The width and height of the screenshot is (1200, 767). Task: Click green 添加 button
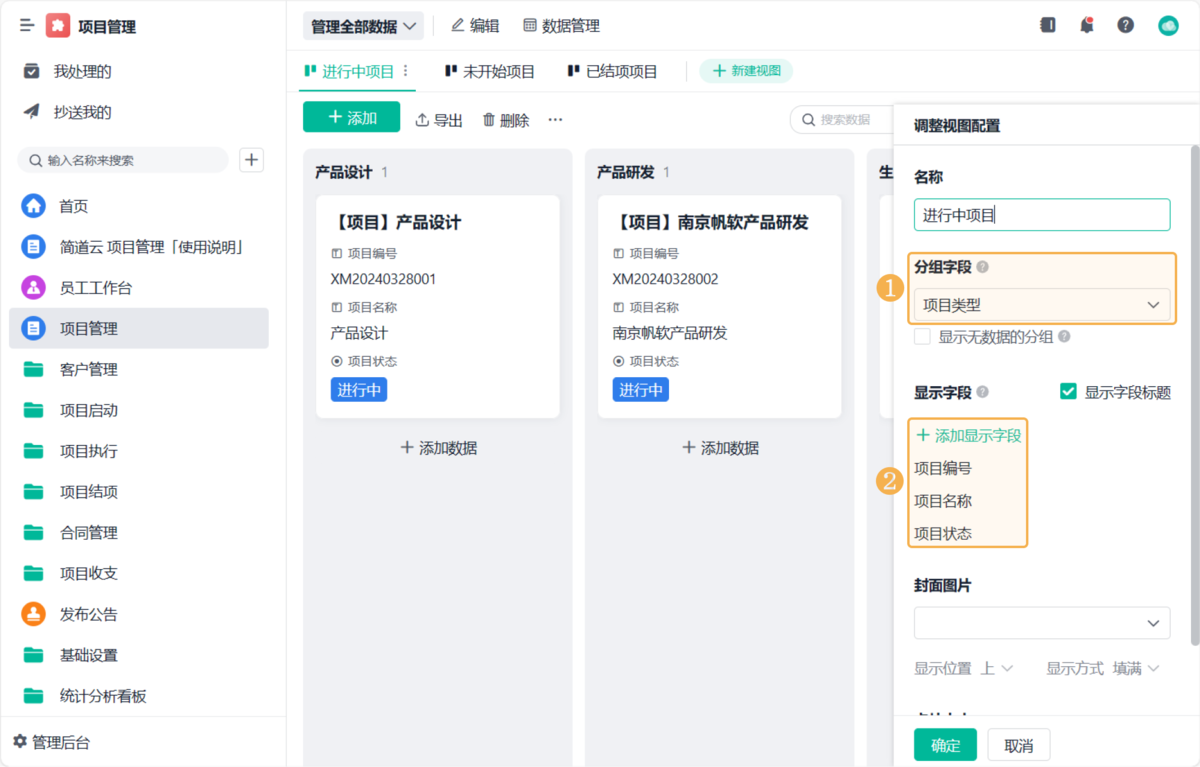pos(351,117)
